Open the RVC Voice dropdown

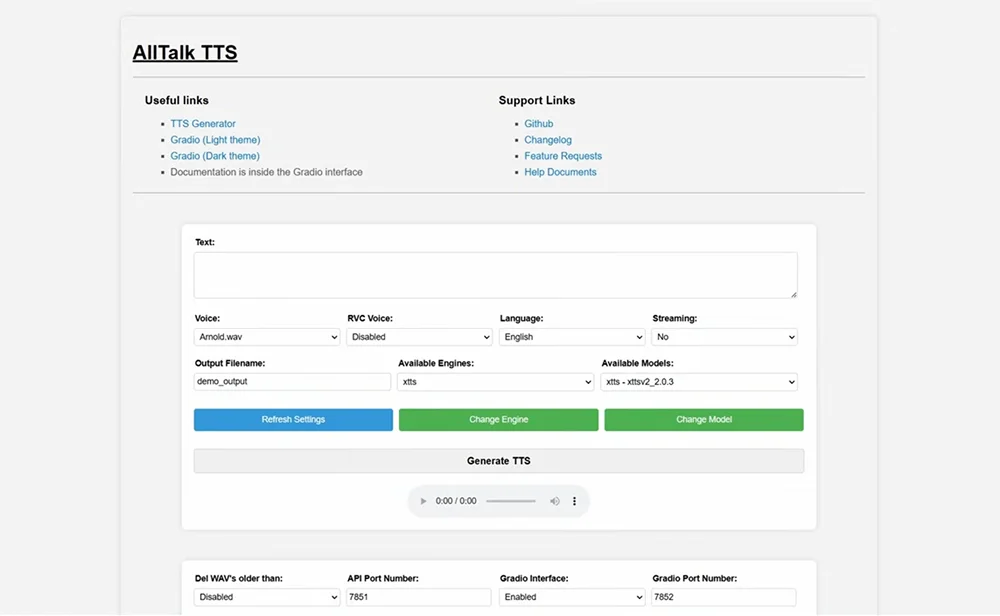[x=419, y=337]
